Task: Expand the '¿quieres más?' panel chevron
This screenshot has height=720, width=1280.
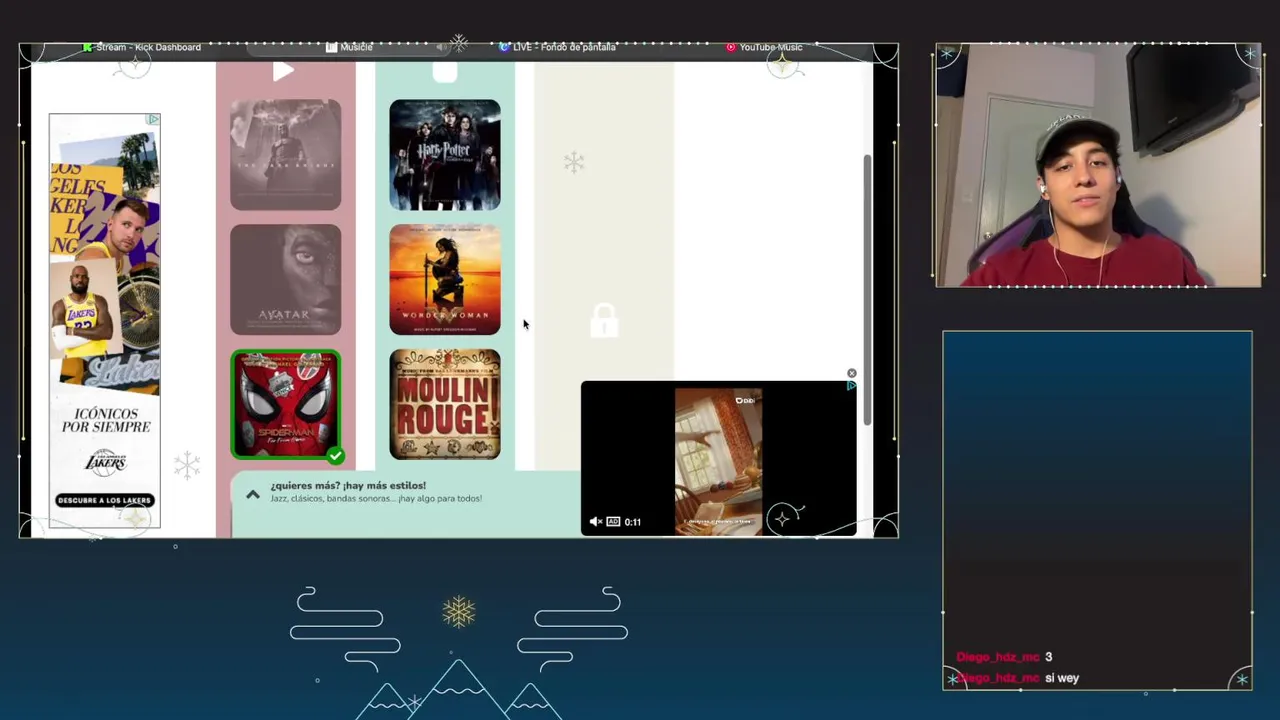Action: pyautogui.click(x=253, y=494)
